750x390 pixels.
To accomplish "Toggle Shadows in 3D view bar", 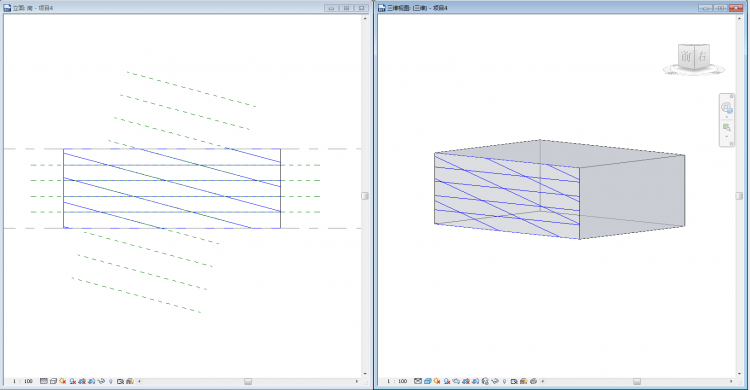I will point(447,381).
